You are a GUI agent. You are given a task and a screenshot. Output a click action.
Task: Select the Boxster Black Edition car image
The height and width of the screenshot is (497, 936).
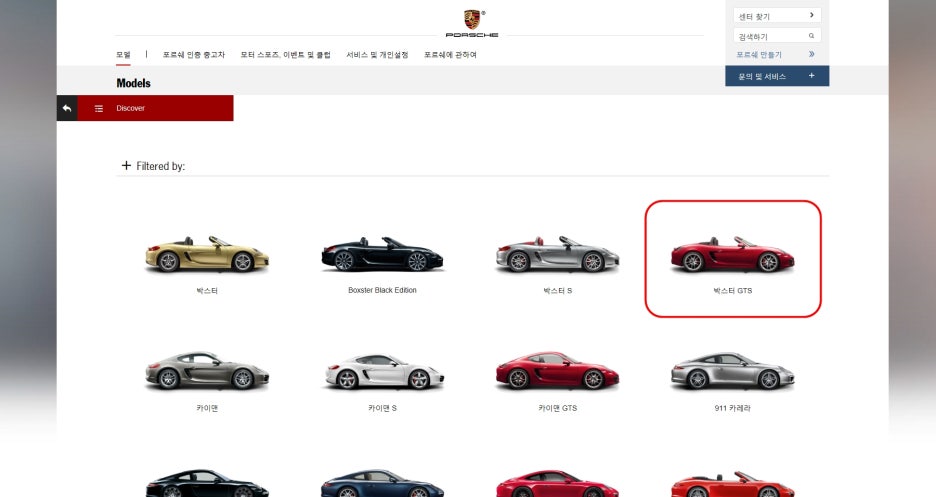pyautogui.click(x=382, y=255)
